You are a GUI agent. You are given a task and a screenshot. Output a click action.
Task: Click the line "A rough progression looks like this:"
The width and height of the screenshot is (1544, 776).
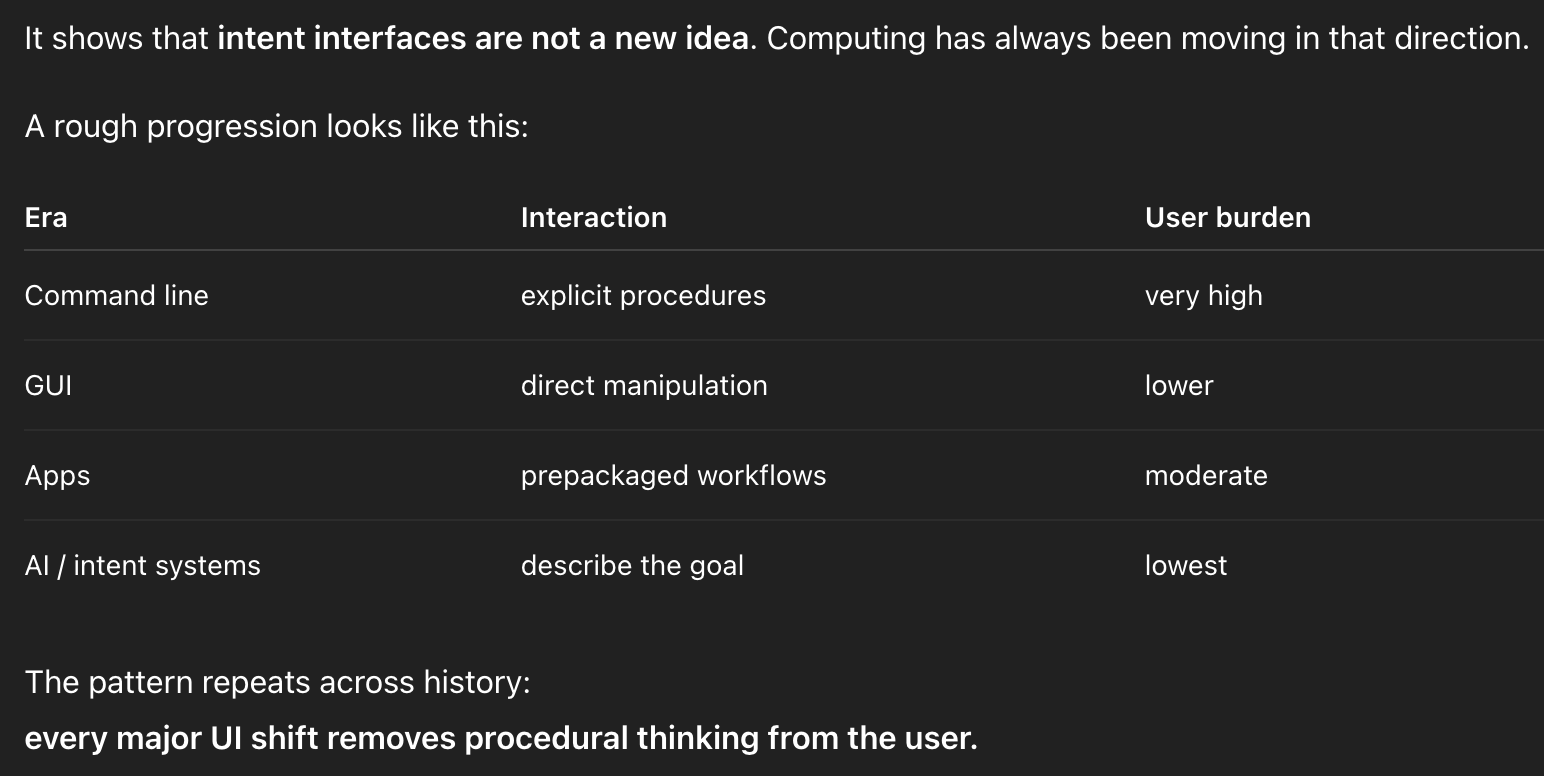276,127
